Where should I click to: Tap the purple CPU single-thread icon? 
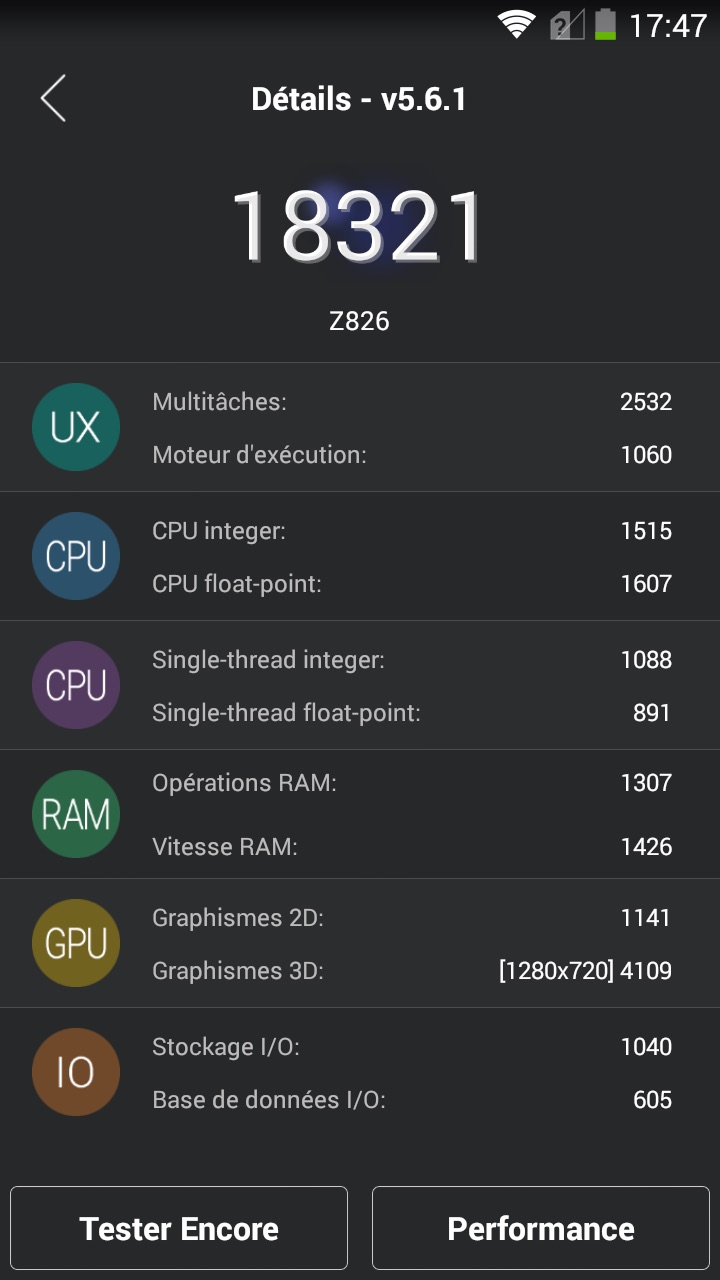76,685
